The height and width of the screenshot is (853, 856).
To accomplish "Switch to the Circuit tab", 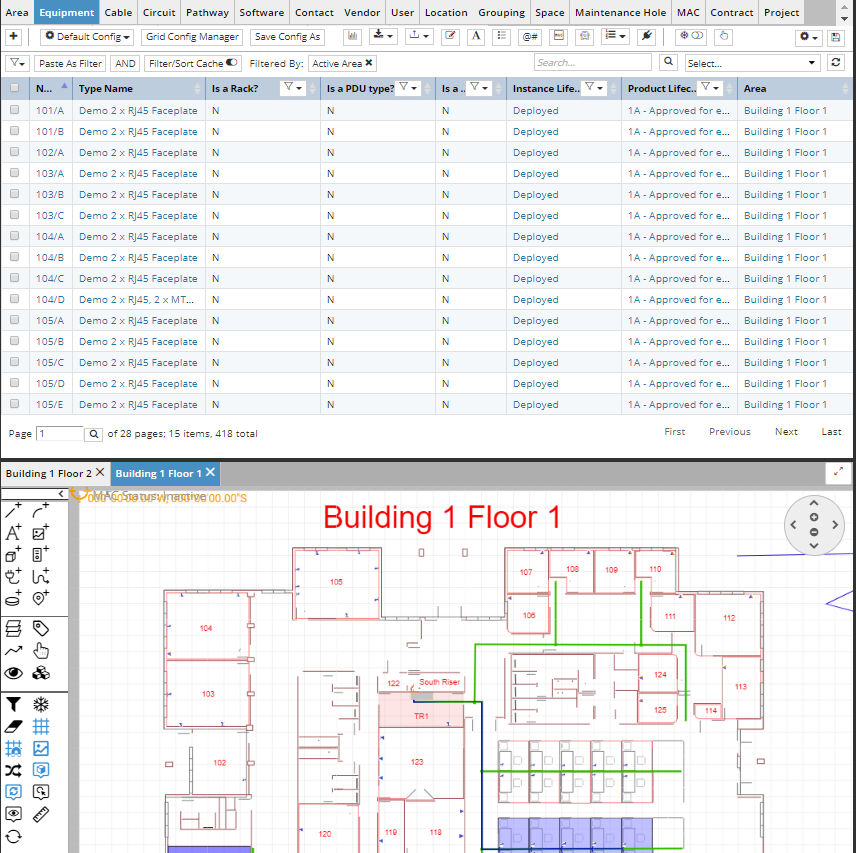I will pos(159,12).
